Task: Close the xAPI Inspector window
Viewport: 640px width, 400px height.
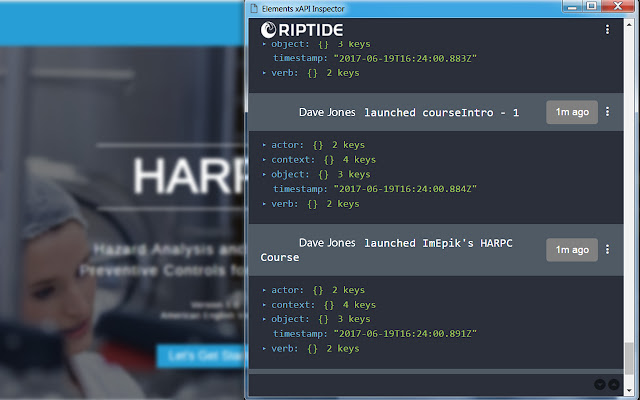Action: pos(618,6)
